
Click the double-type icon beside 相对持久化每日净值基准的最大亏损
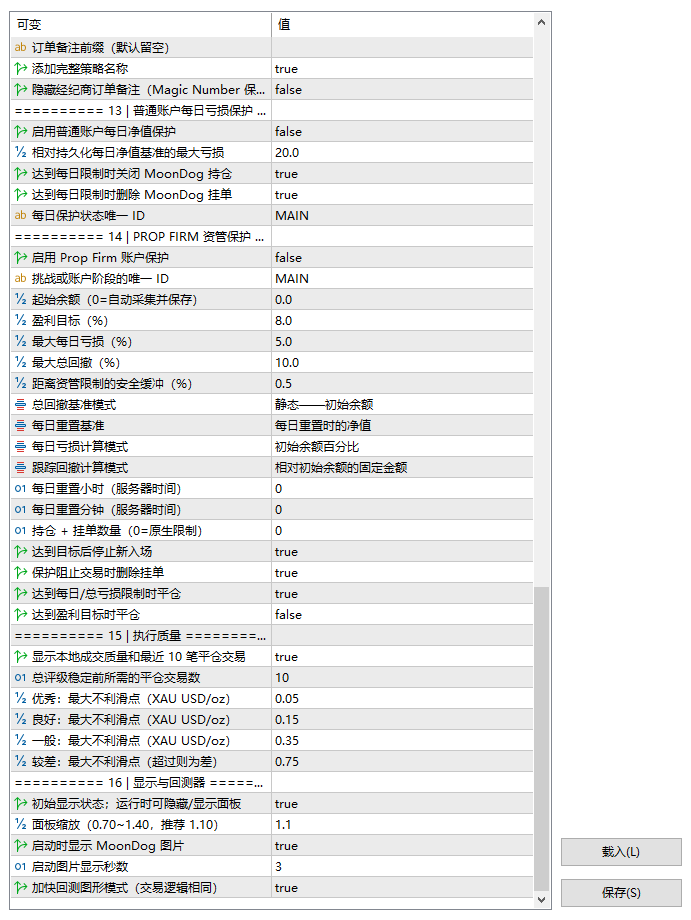coord(21,153)
